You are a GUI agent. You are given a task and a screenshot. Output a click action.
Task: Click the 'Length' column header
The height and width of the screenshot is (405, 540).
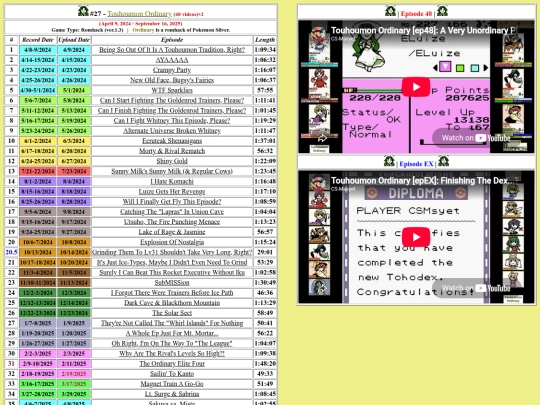coord(265,40)
